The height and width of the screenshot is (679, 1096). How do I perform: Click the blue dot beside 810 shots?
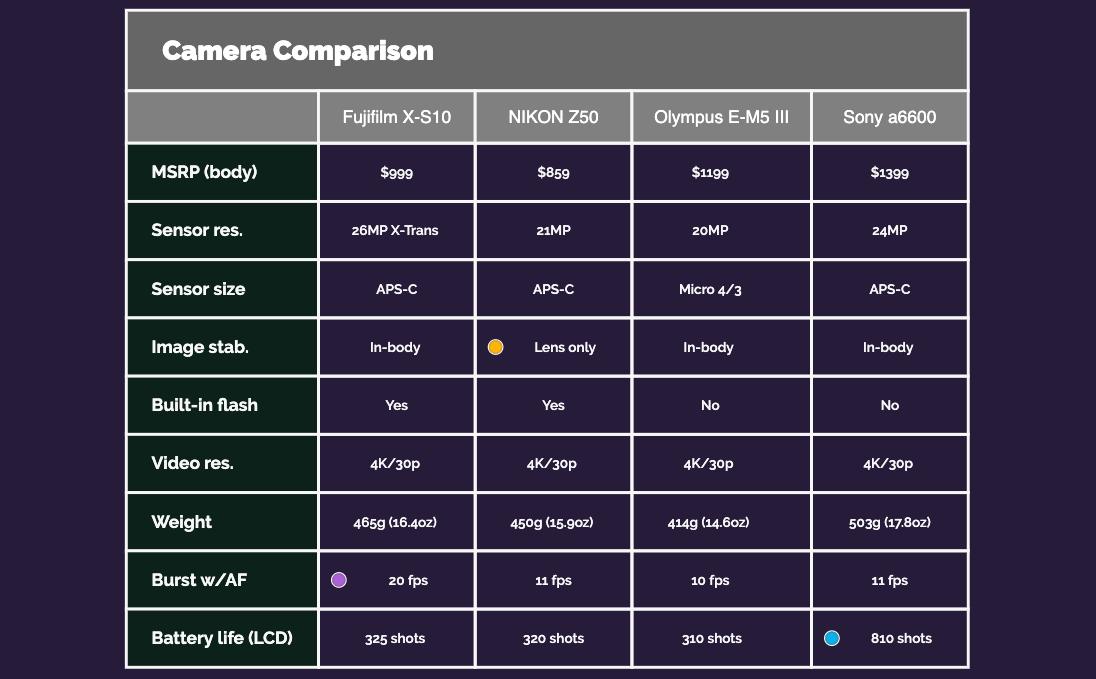832,638
